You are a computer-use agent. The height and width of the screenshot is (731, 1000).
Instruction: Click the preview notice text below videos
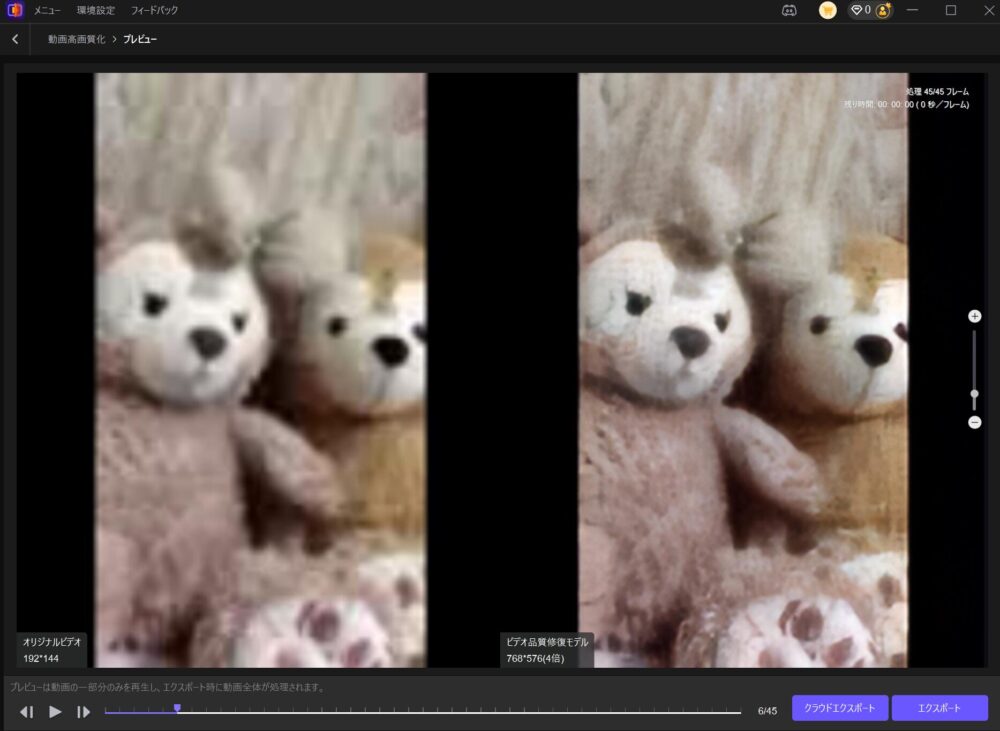[x=168, y=687]
